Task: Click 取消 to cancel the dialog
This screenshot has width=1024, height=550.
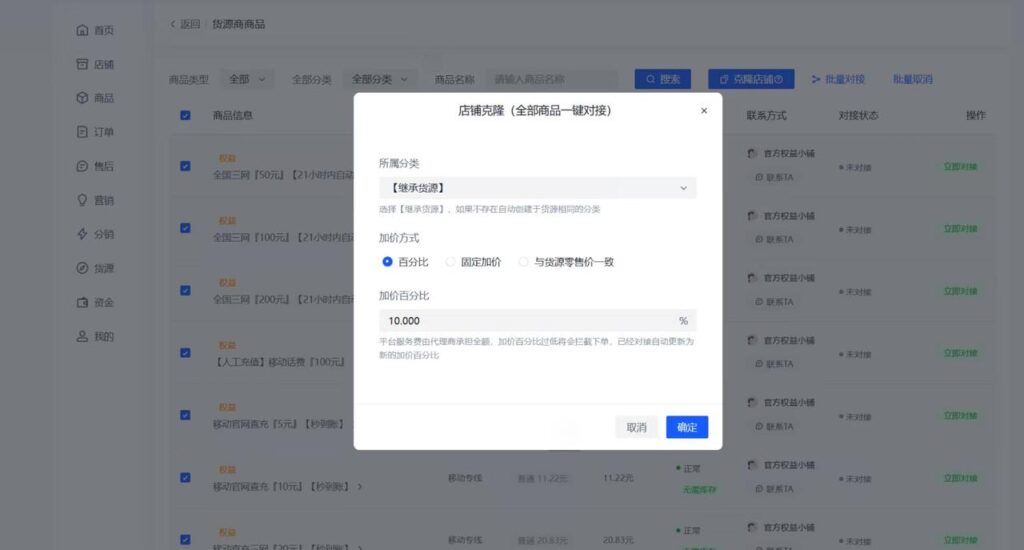Action: click(636, 427)
